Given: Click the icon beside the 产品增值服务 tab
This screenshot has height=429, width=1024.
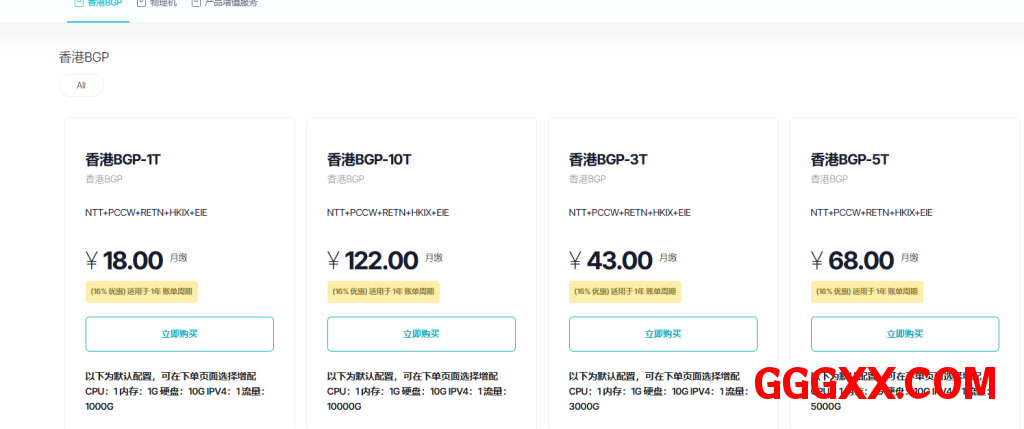Looking at the screenshot, I should (196, 3).
